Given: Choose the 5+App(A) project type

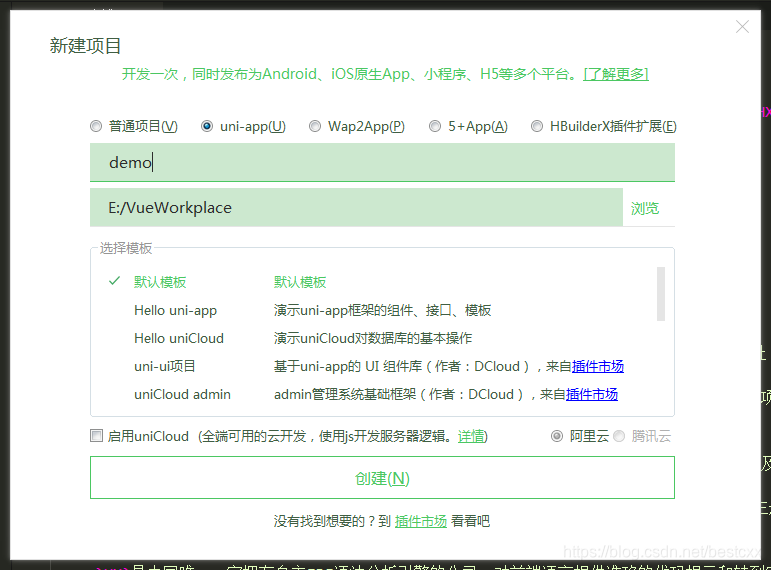Looking at the screenshot, I should (435, 126).
